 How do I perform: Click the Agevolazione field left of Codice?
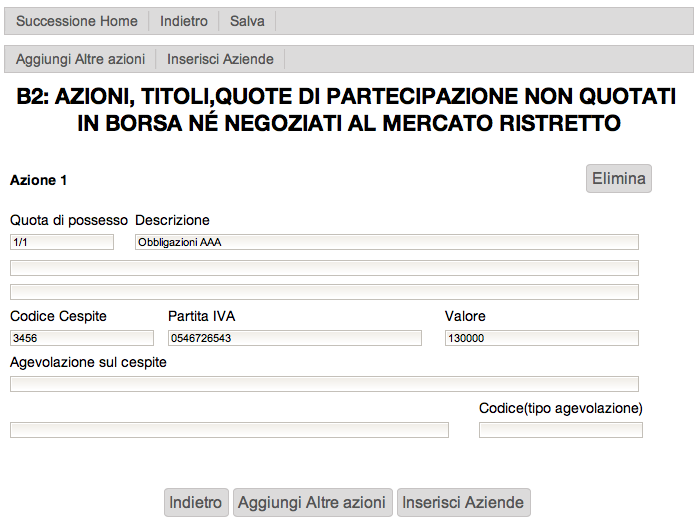click(x=229, y=430)
